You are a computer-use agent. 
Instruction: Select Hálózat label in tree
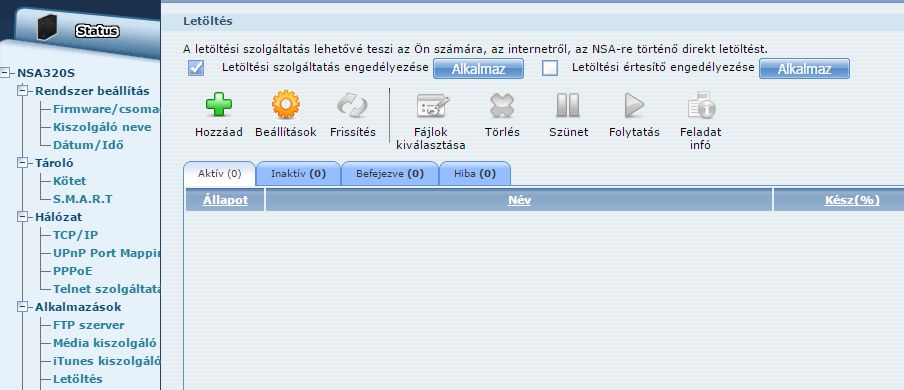[58, 217]
